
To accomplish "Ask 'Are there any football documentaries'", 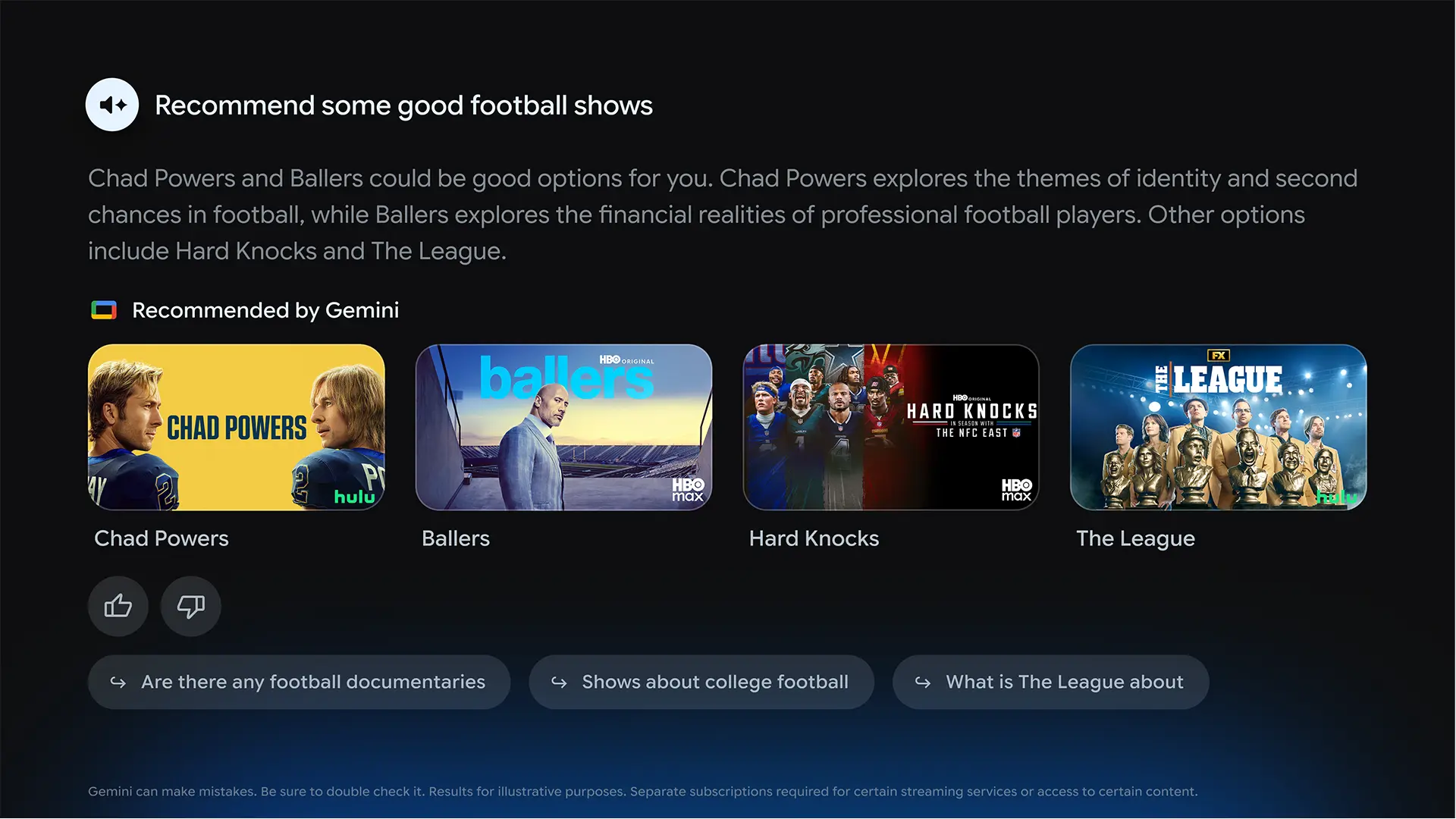I will tap(299, 682).
